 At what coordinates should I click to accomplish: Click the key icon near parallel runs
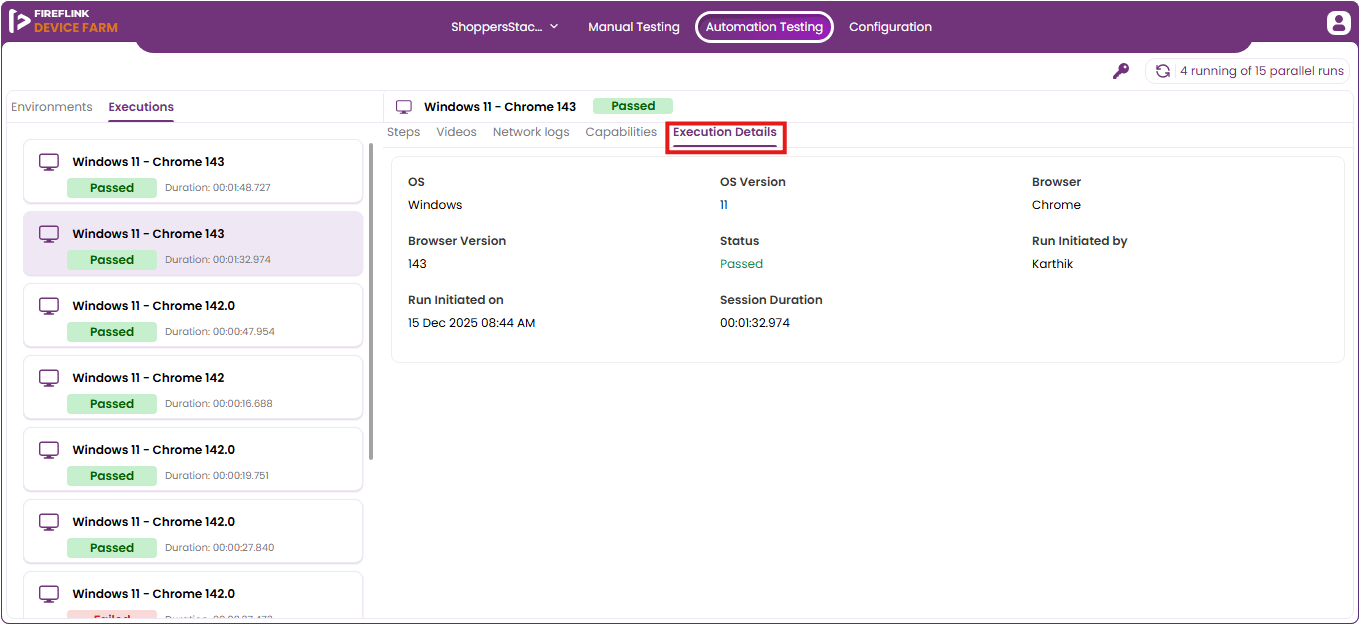pyautogui.click(x=1121, y=71)
